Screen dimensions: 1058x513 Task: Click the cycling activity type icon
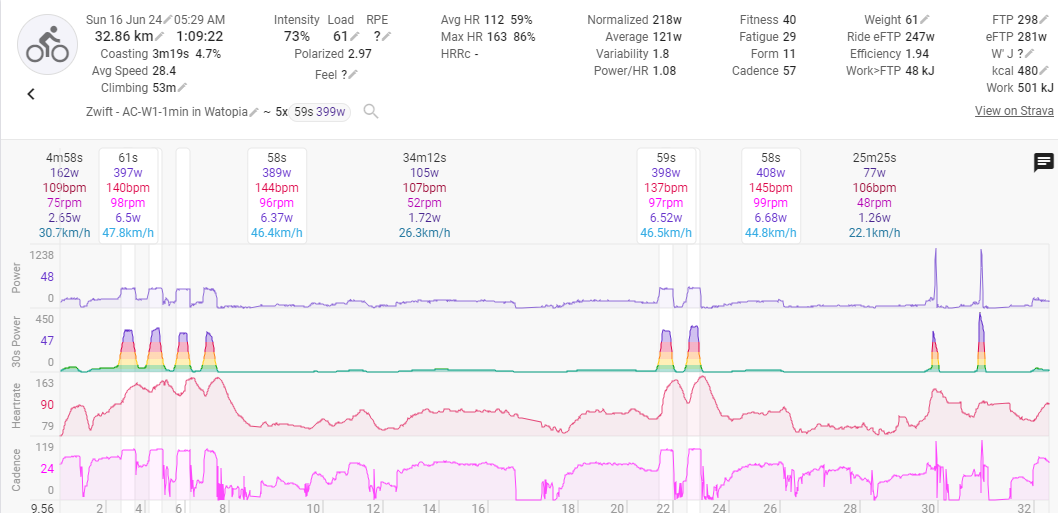(x=47, y=44)
